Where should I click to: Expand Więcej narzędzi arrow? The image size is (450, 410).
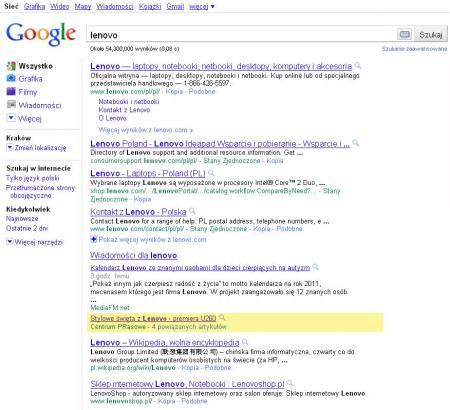point(9,242)
